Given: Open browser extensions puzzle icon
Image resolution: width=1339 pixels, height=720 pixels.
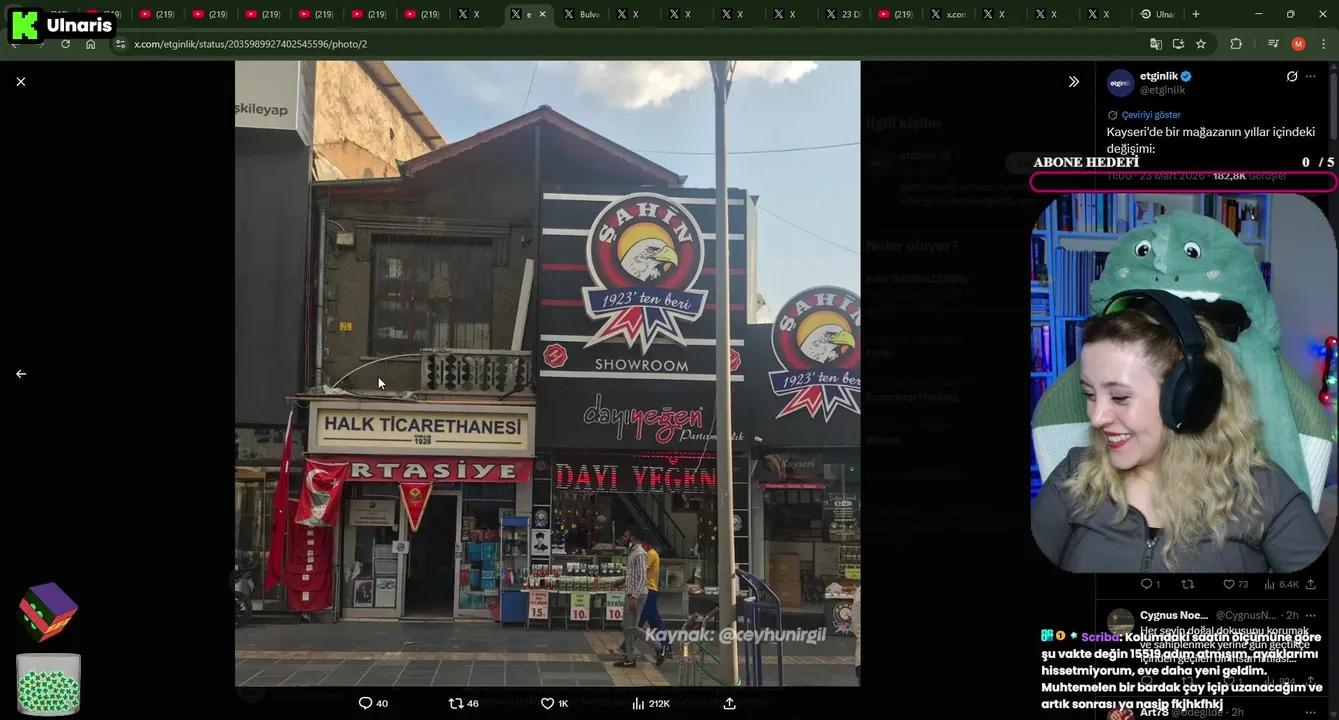Looking at the screenshot, I should pos(1236,44).
